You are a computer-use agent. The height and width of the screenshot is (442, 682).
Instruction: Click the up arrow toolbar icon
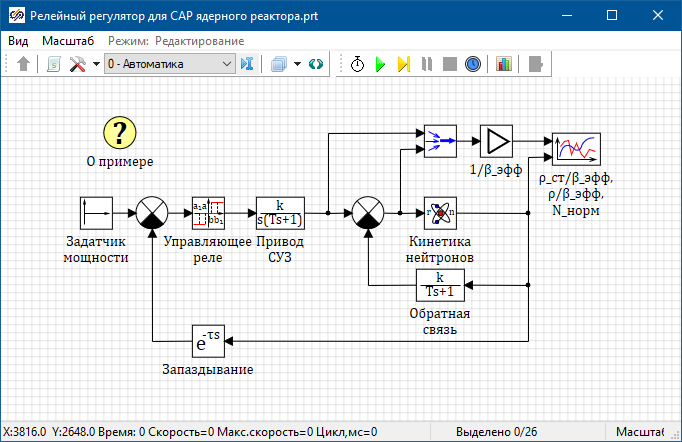(x=25, y=64)
